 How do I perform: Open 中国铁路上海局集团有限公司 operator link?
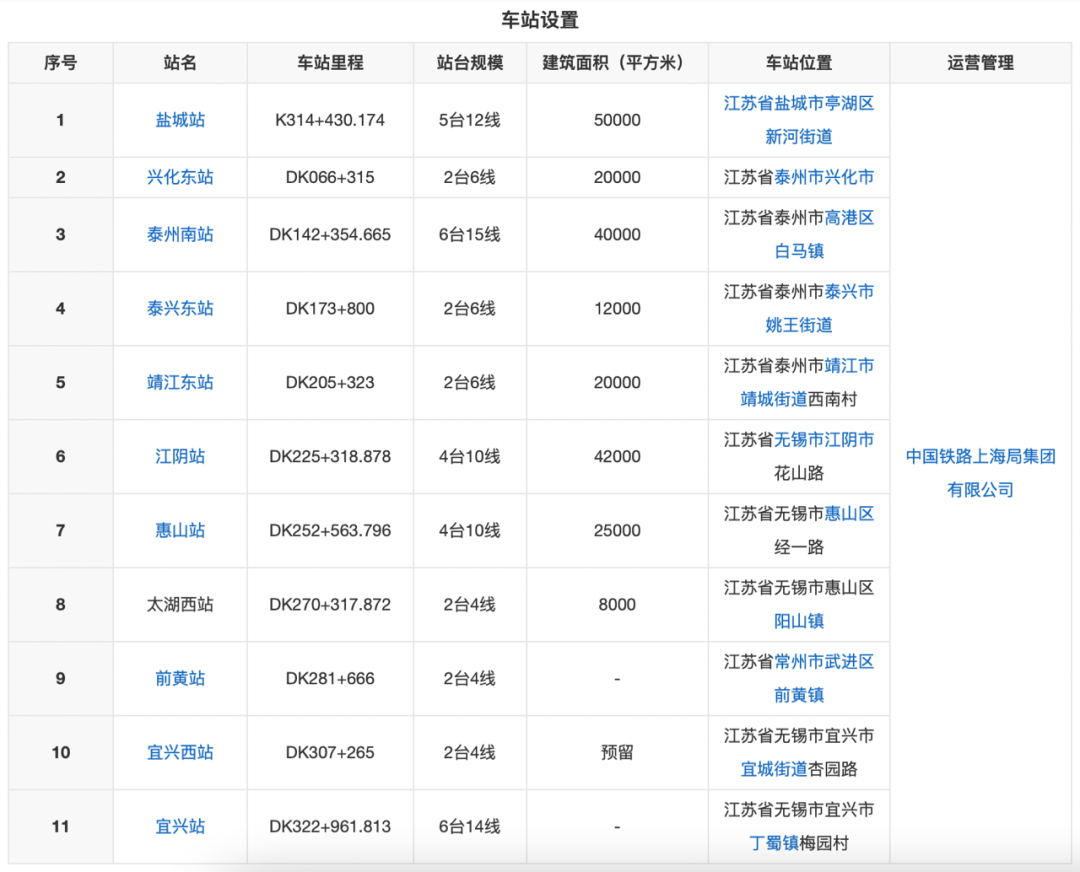click(x=980, y=473)
